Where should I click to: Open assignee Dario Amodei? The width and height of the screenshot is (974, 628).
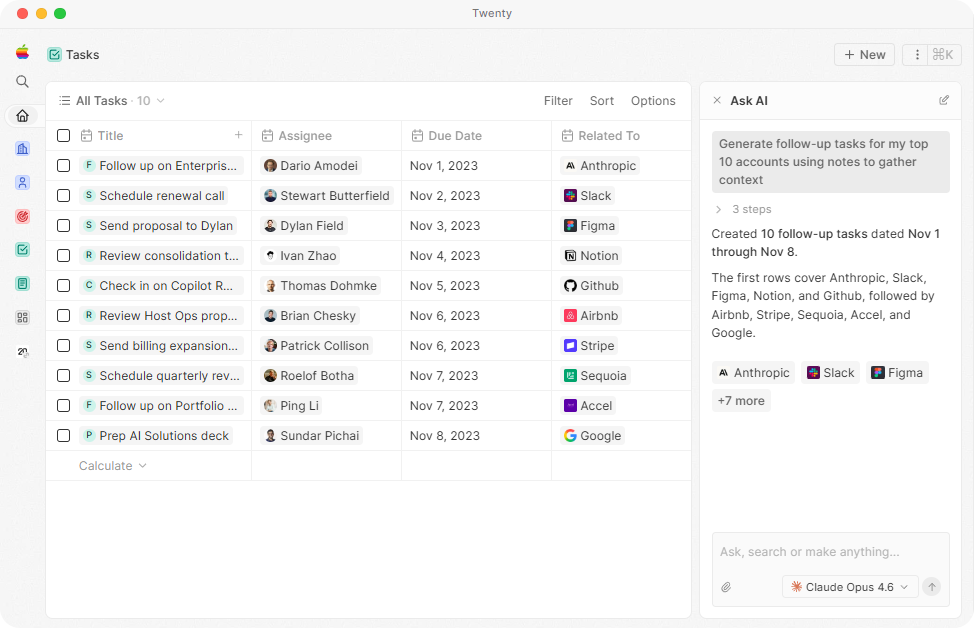click(x=311, y=166)
